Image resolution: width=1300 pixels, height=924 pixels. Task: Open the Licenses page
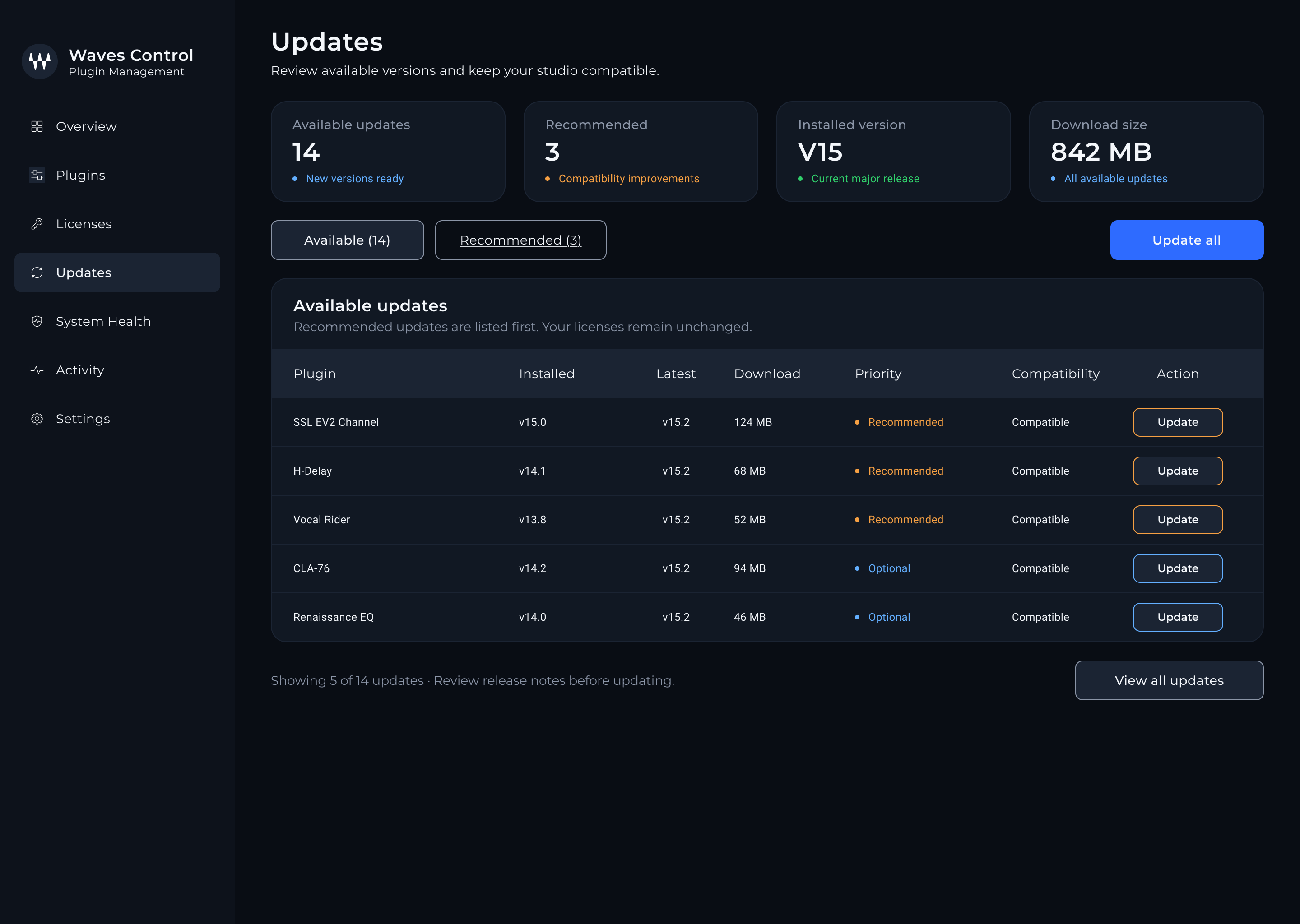click(117, 224)
